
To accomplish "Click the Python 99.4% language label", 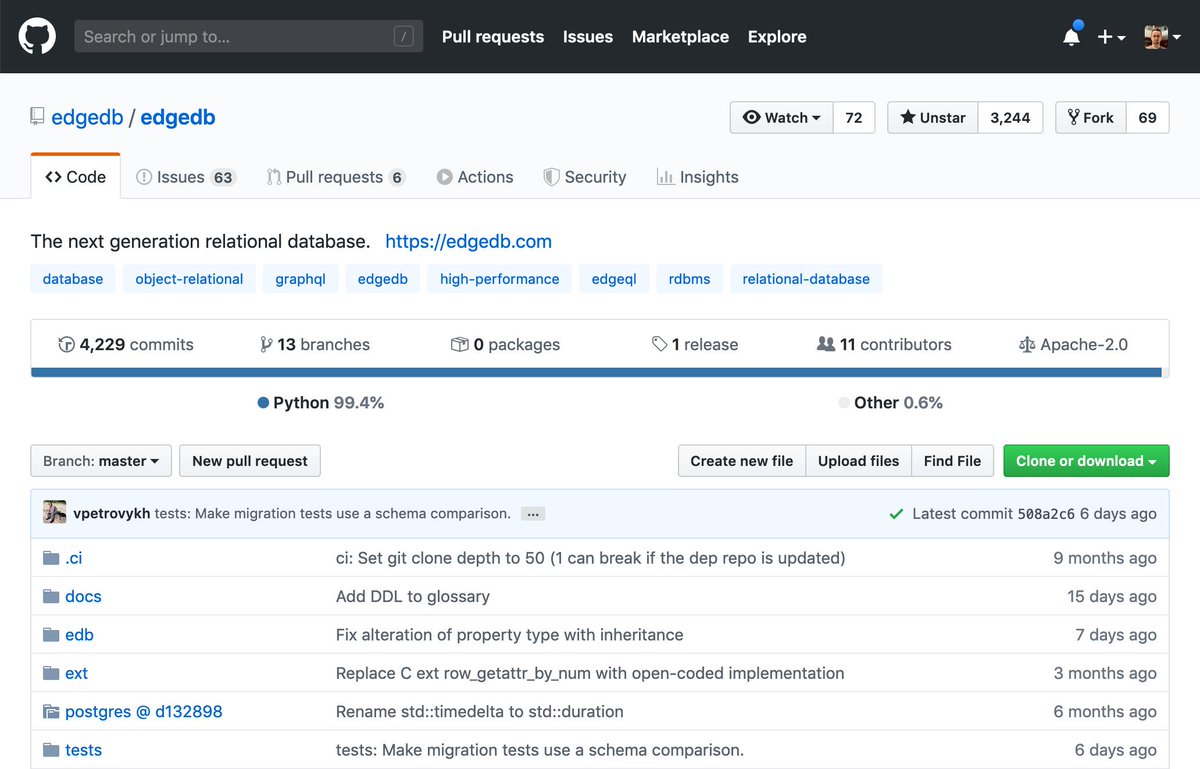I will 321,402.
